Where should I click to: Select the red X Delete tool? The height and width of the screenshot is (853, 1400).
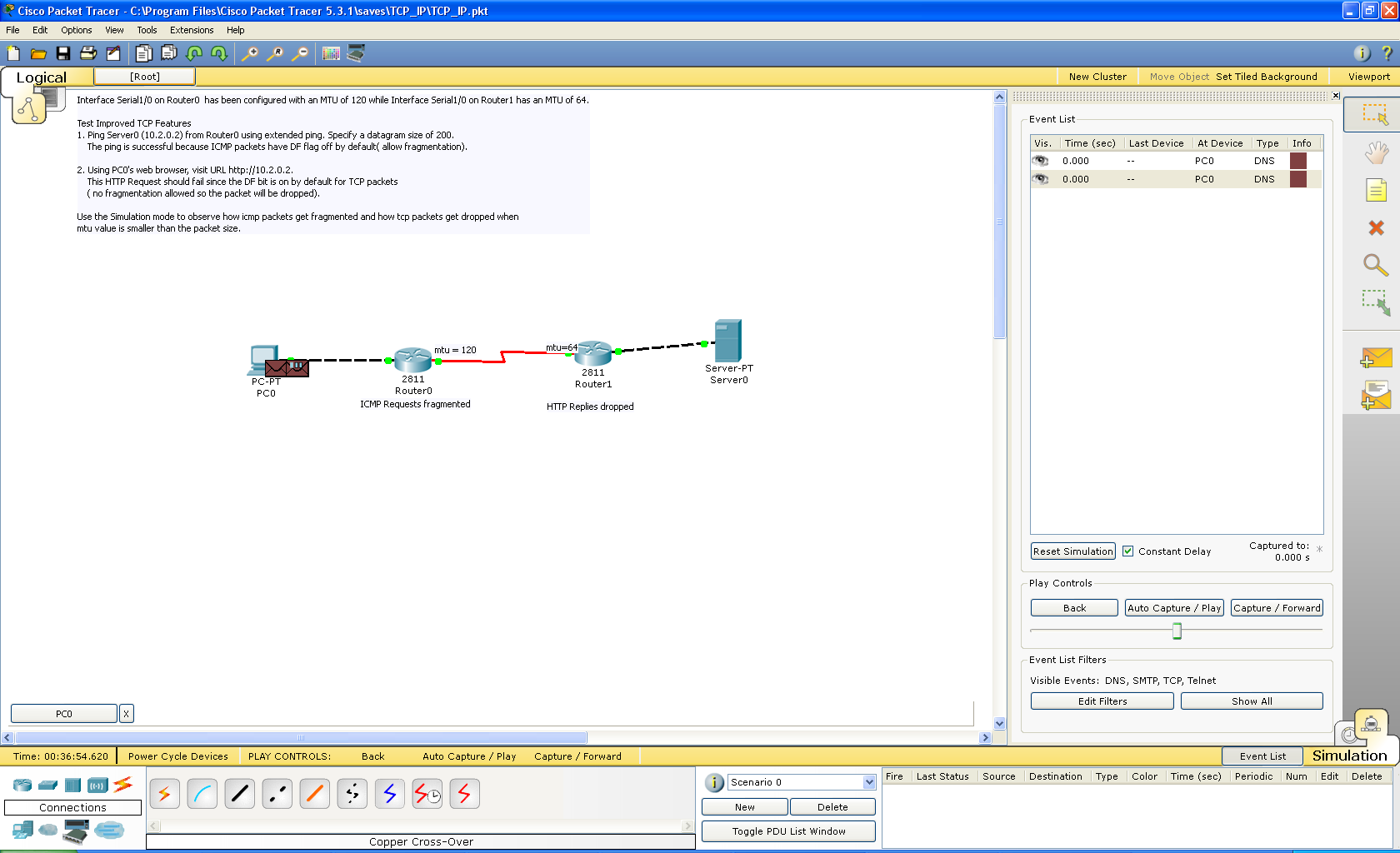click(1376, 227)
